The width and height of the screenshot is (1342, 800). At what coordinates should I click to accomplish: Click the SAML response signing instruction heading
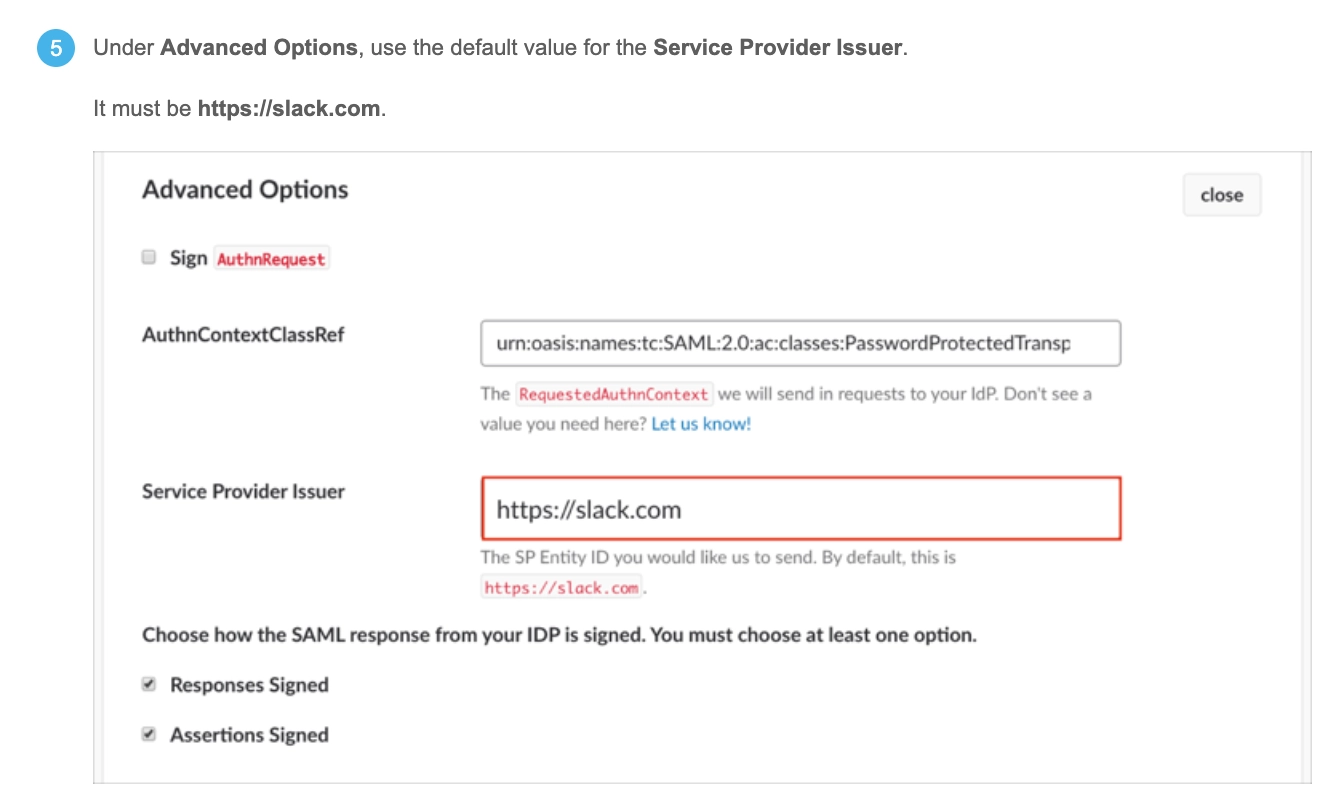(x=559, y=635)
